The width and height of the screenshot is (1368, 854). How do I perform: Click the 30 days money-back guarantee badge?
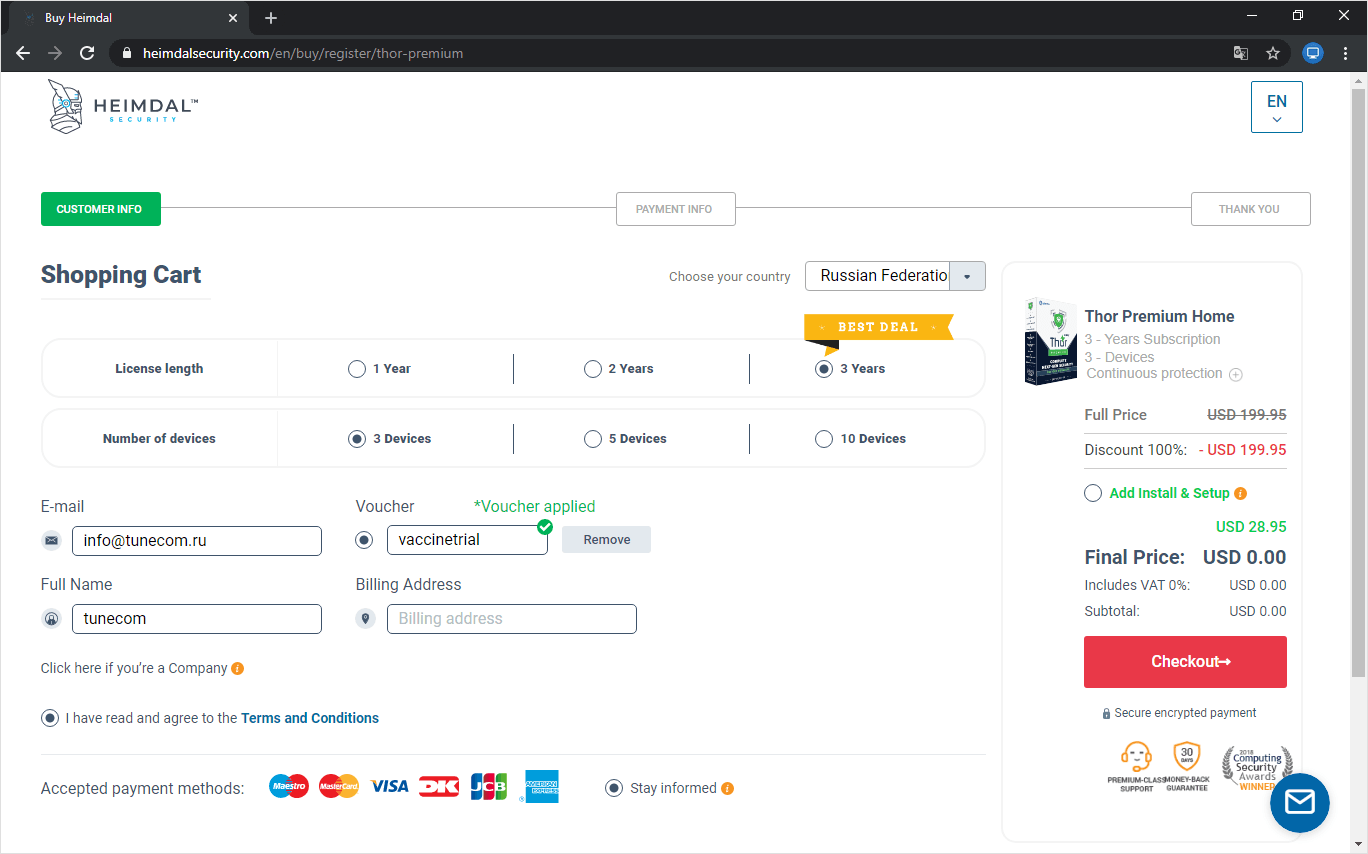[x=1187, y=767]
